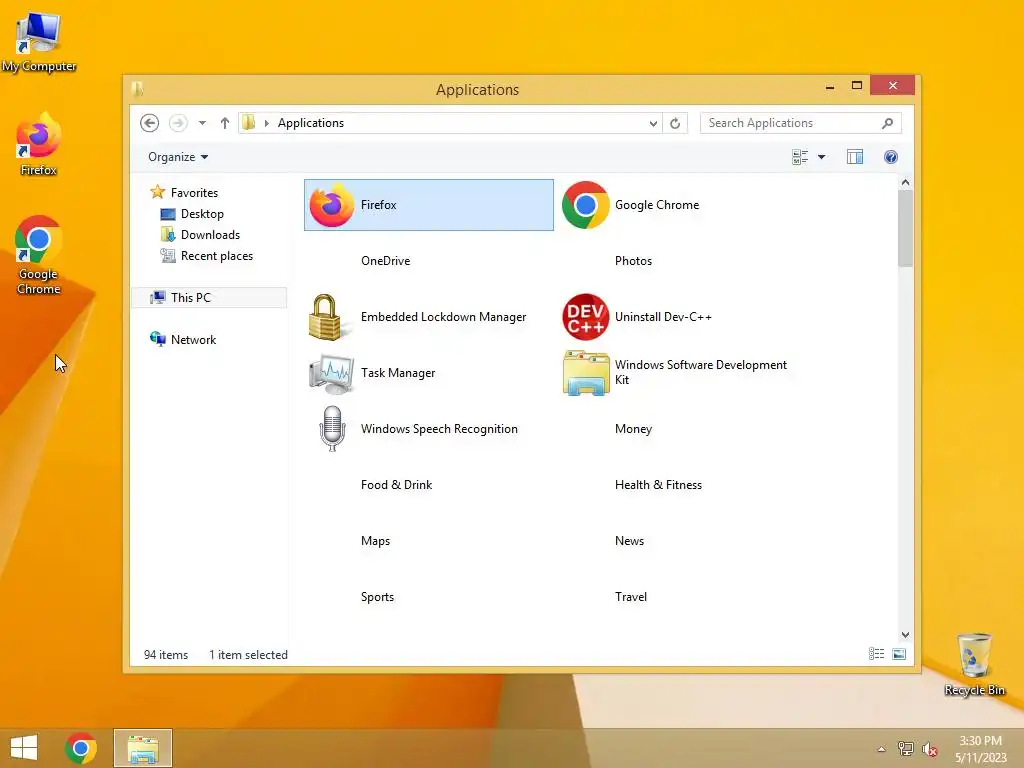This screenshot has width=1024, height=768.
Task: Click the muted volume tray icon
Action: click(930, 749)
